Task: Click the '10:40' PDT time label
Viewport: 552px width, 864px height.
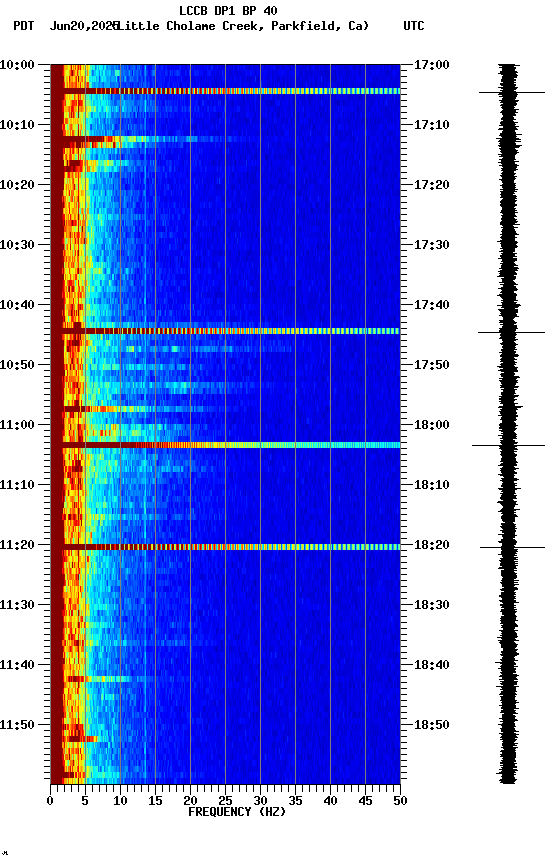Action: [17, 305]
